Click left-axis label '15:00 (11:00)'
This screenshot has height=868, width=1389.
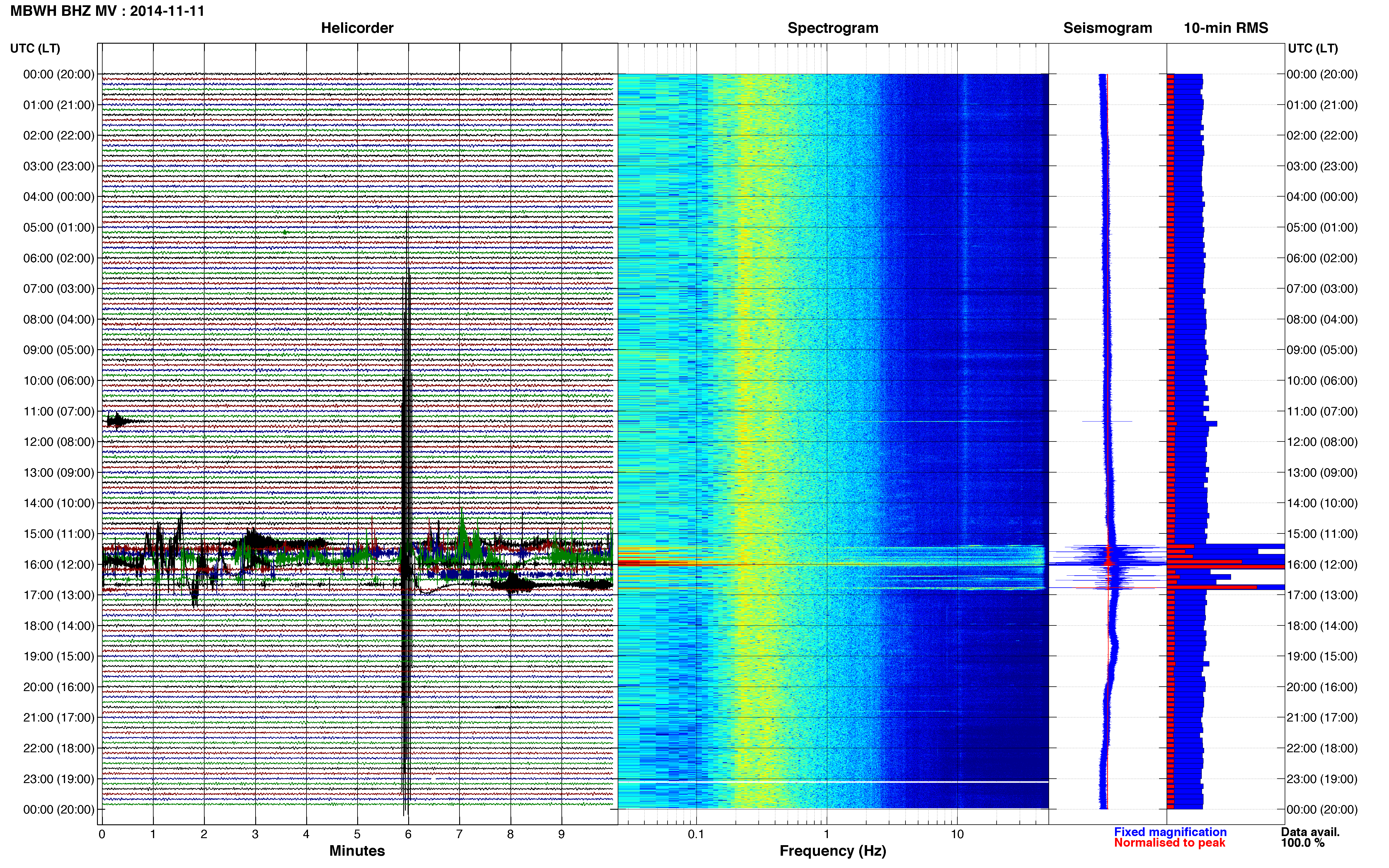click(x=59, y=534)
